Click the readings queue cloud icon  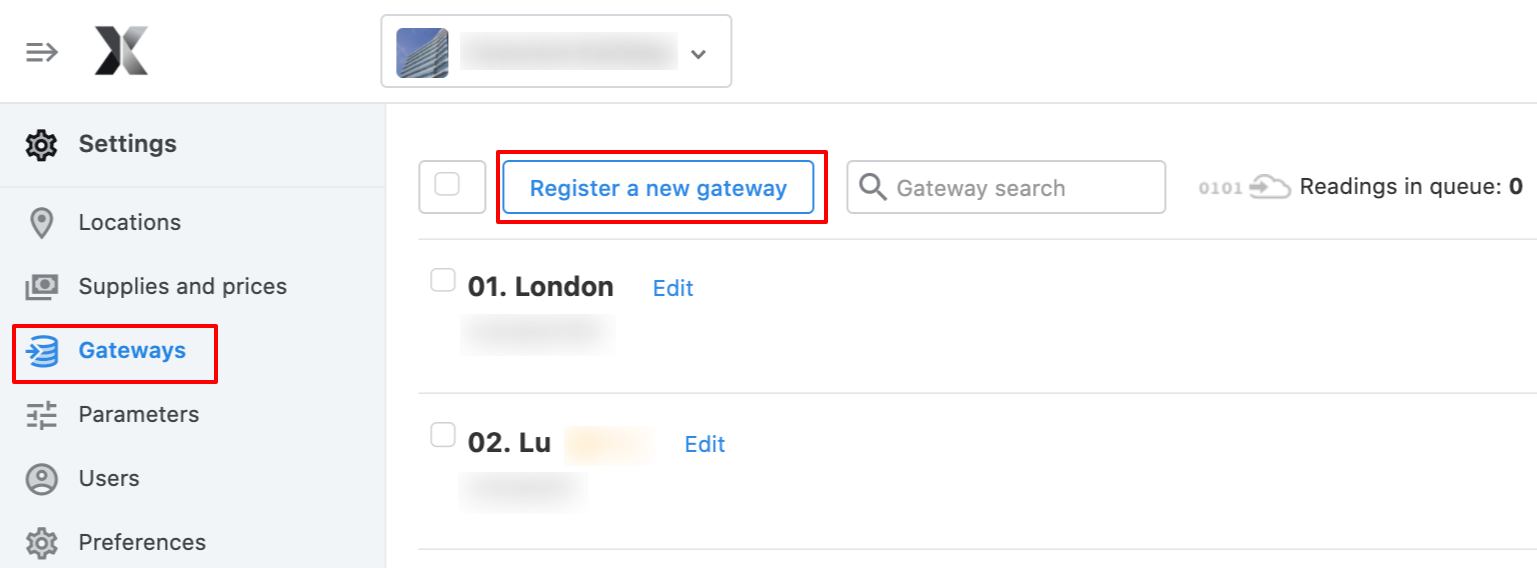coord(1270,187)
